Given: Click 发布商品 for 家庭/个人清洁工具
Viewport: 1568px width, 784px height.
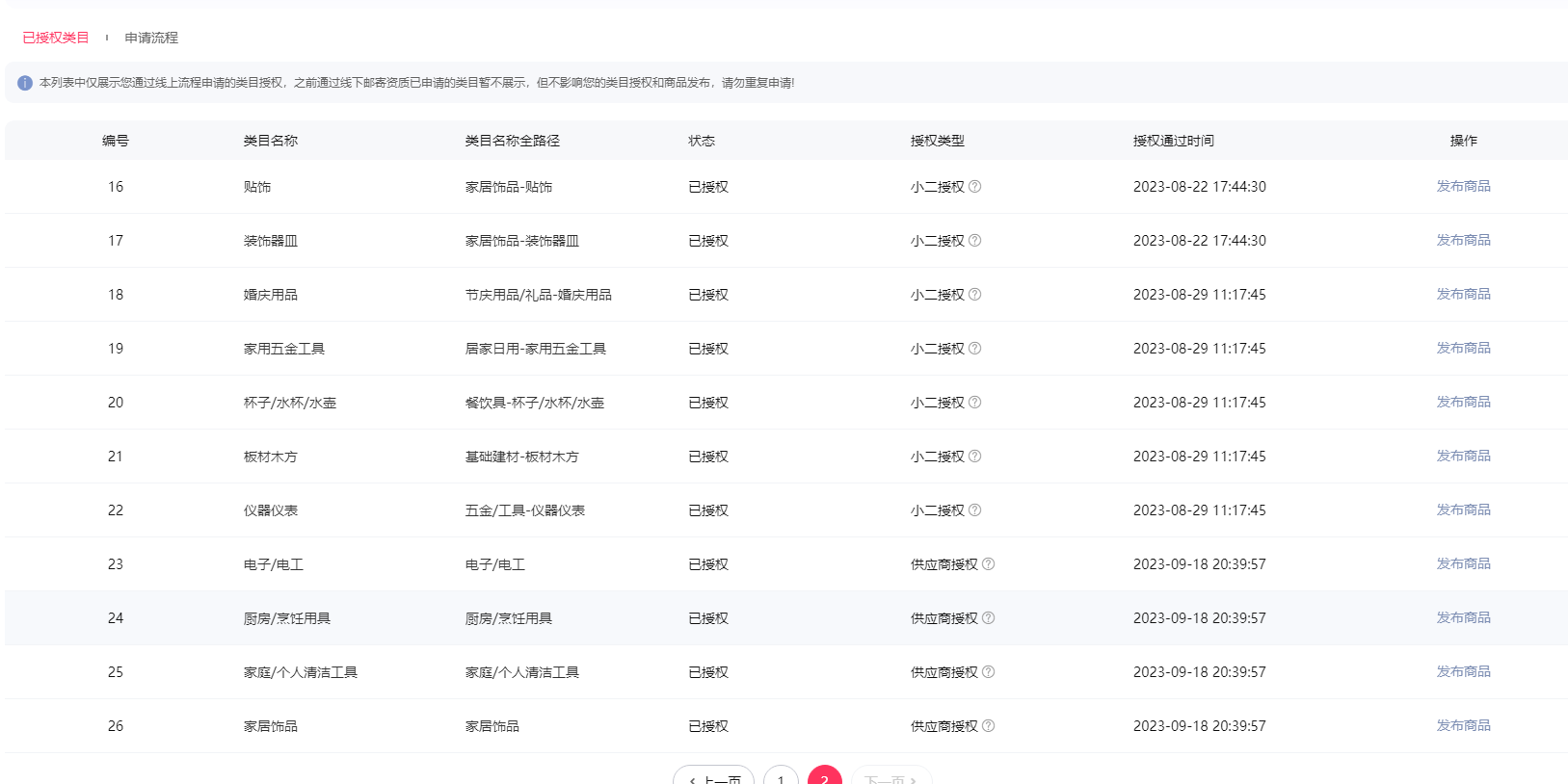Looking at the screenshot, I should [1463, 671].
